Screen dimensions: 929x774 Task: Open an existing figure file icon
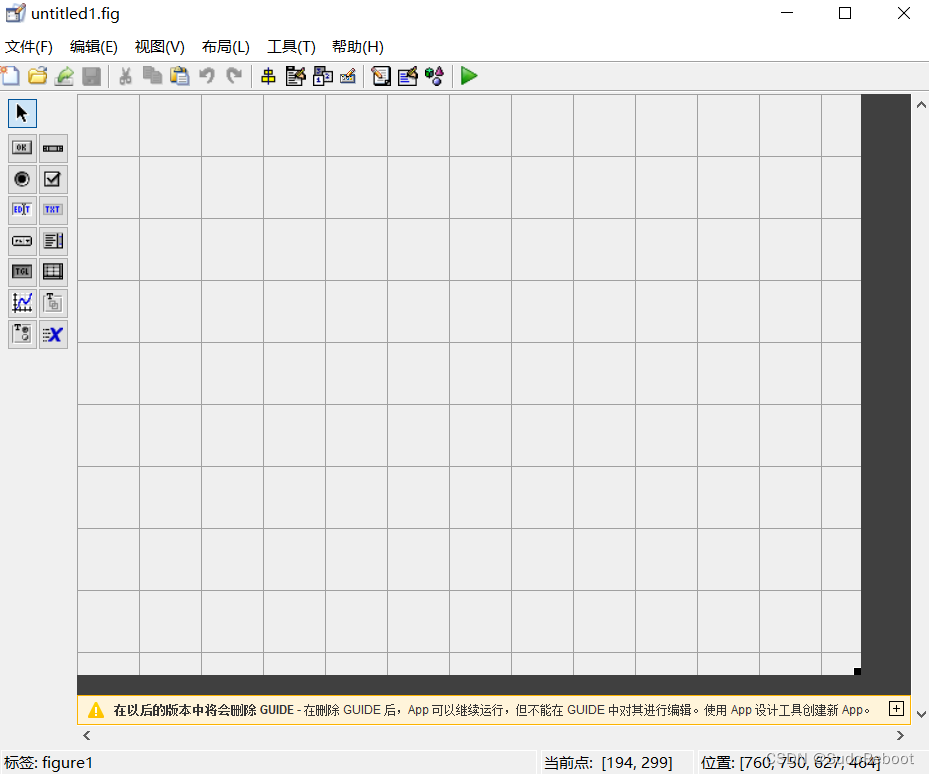[x=37, y=76]
